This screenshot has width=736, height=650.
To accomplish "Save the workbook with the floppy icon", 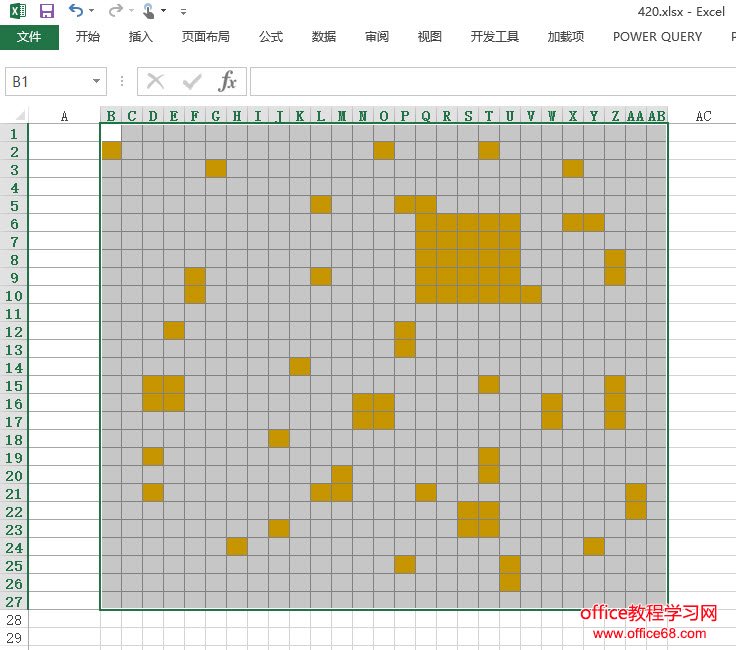I will tap(46, 10).
